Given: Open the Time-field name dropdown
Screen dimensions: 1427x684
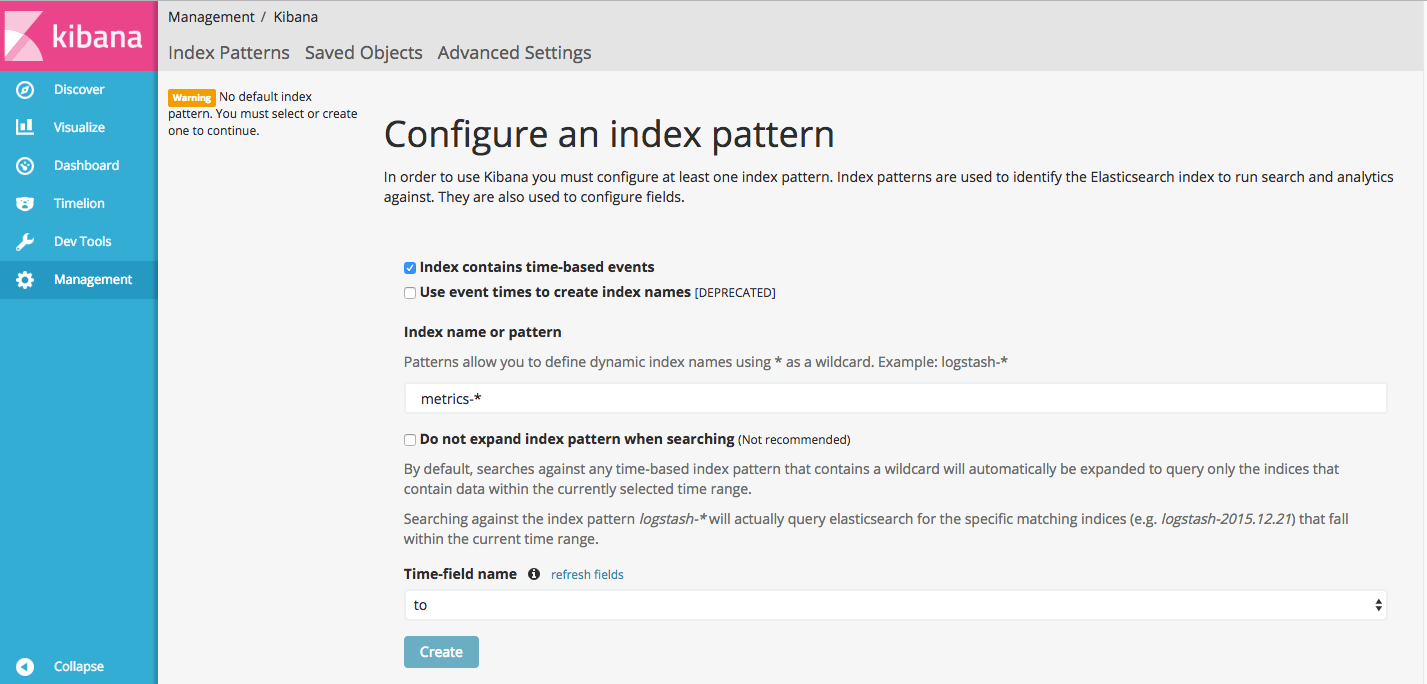Looking at the screenshot, I should pyautogui.click(x=895, y=605).
